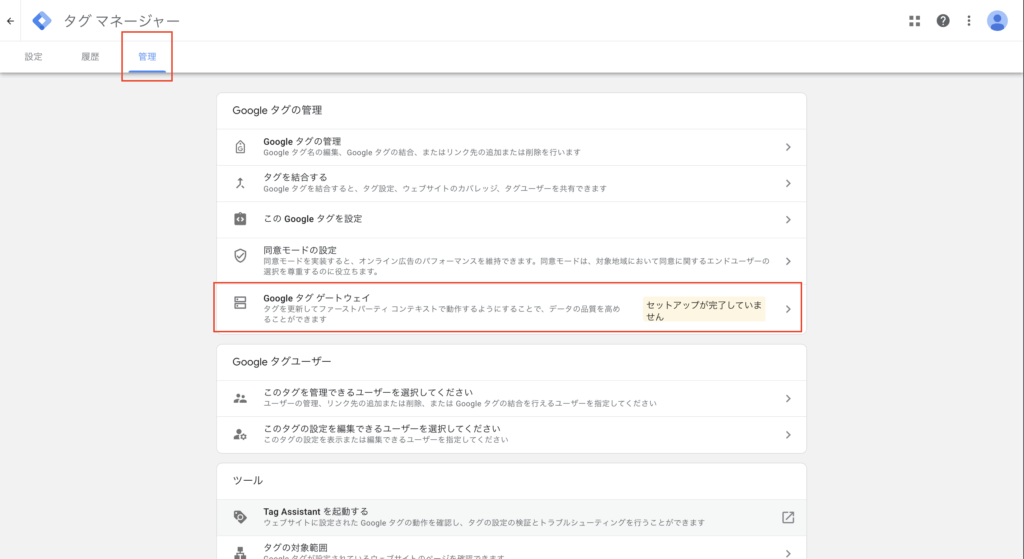
Task: Open the bold Google タグの管理 row title
Action: coord(302,141)
